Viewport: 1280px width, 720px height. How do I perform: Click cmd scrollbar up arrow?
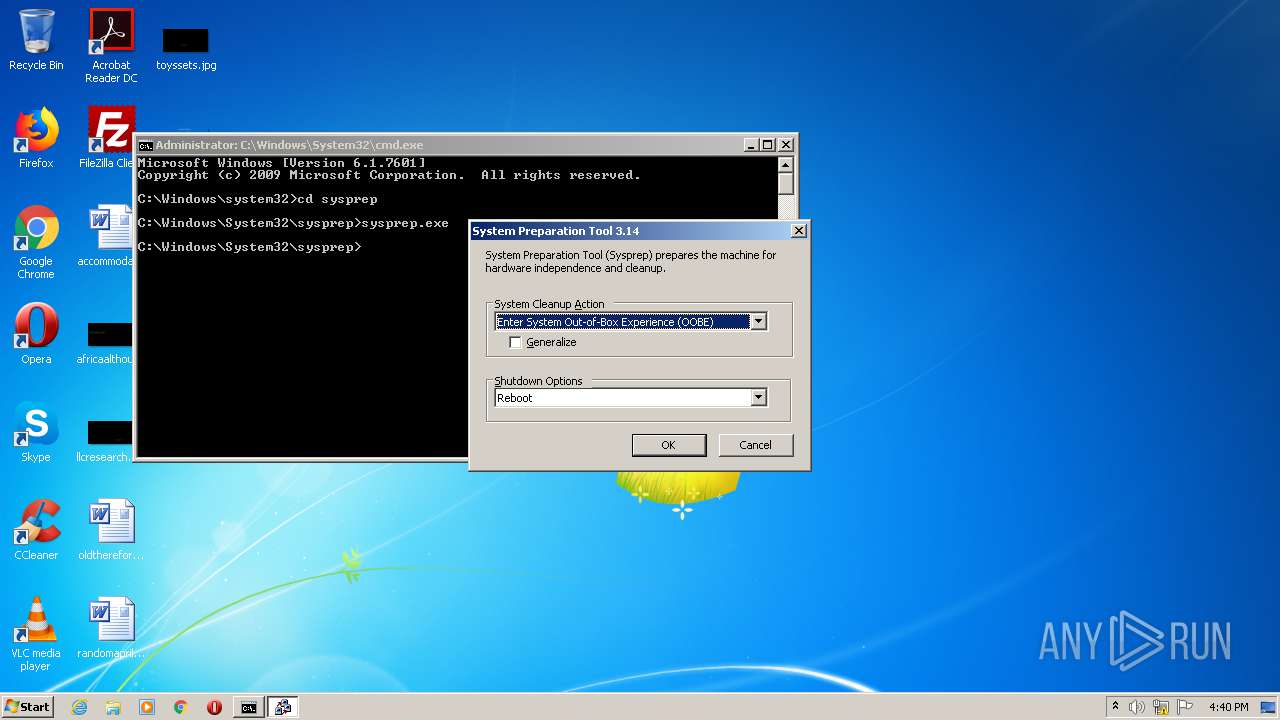[x=785, y=164]
